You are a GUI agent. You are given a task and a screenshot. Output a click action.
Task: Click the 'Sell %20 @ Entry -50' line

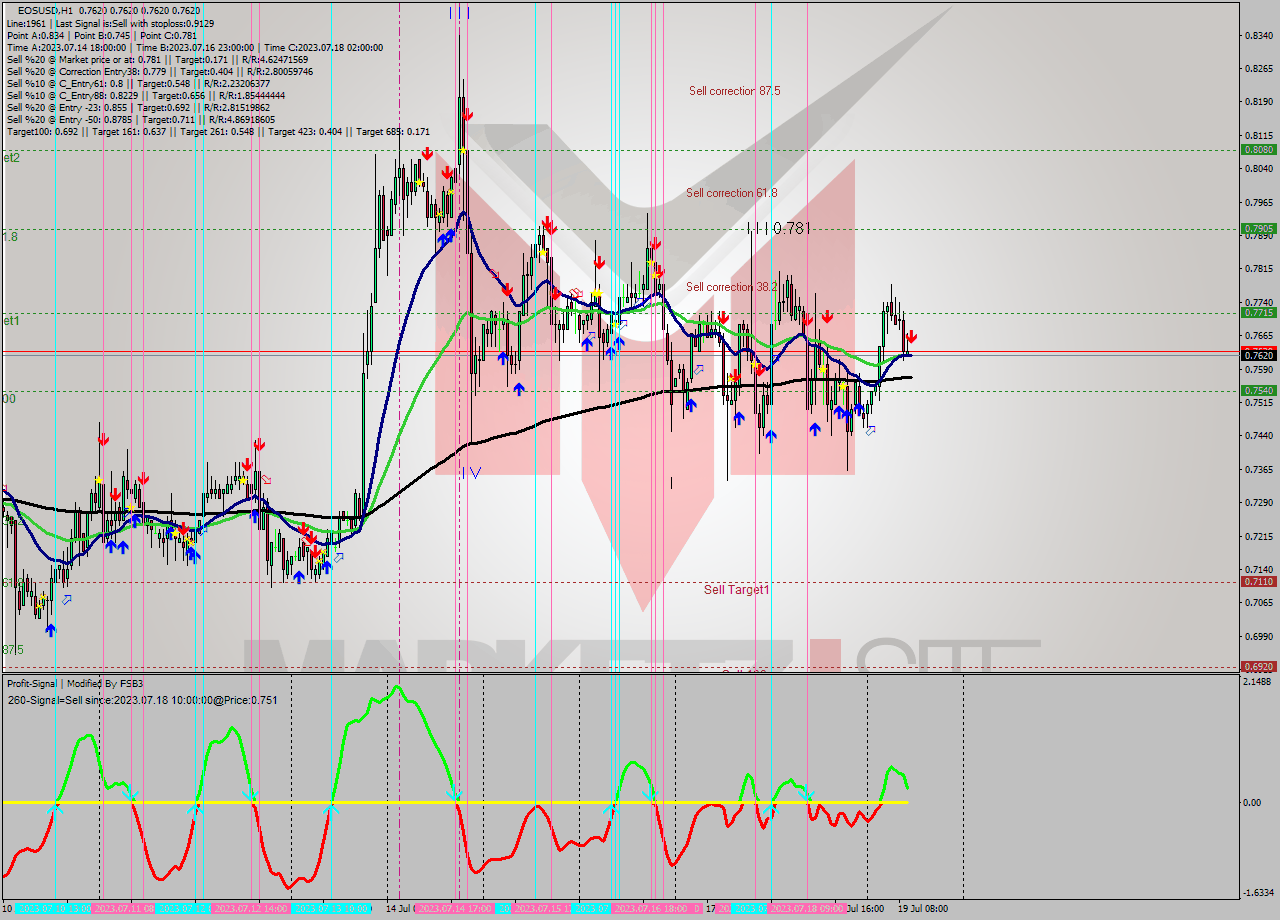tap(140, 119)
